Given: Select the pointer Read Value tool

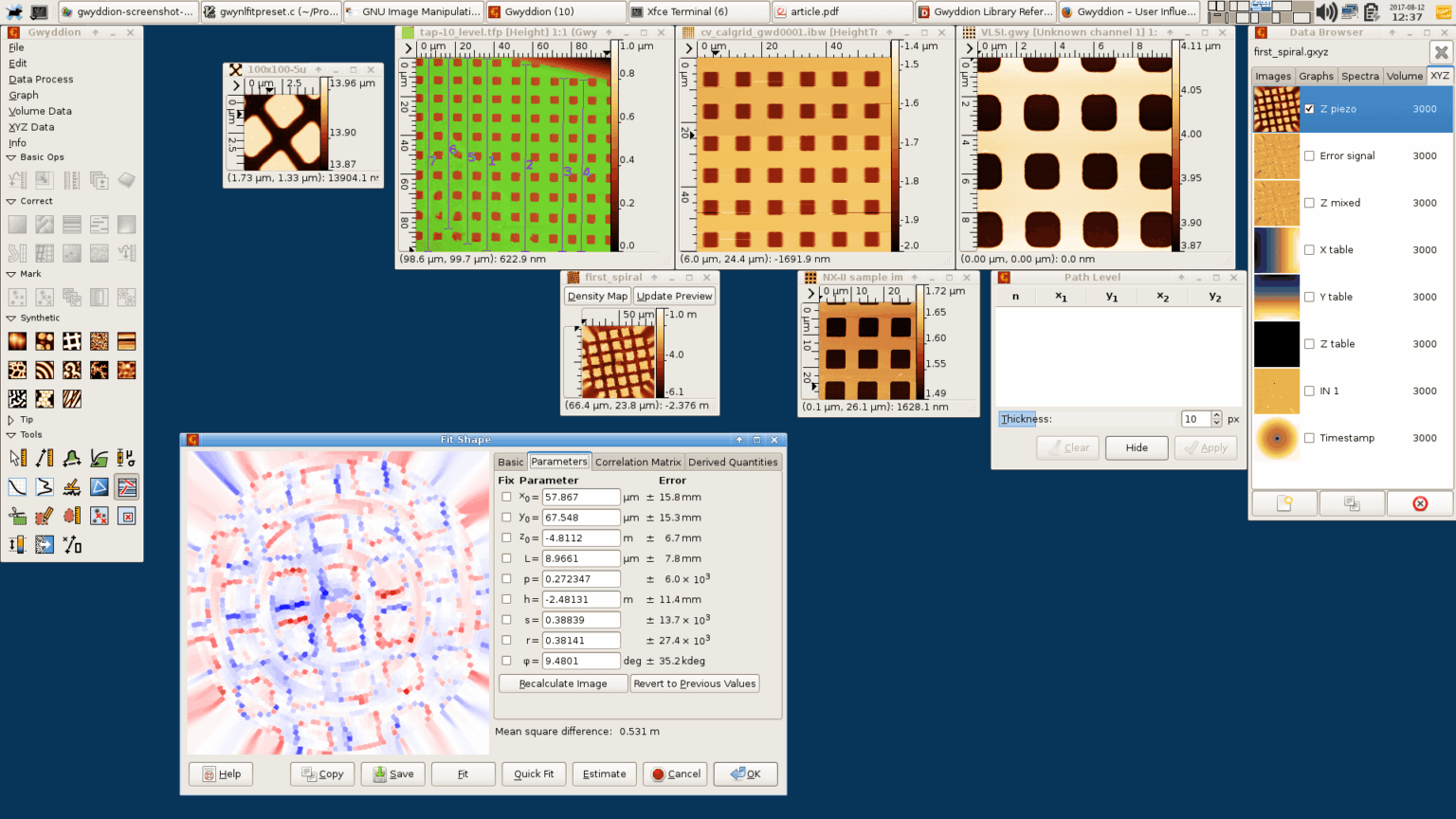Looking at the screenshot, I should (x=16, y=458).
